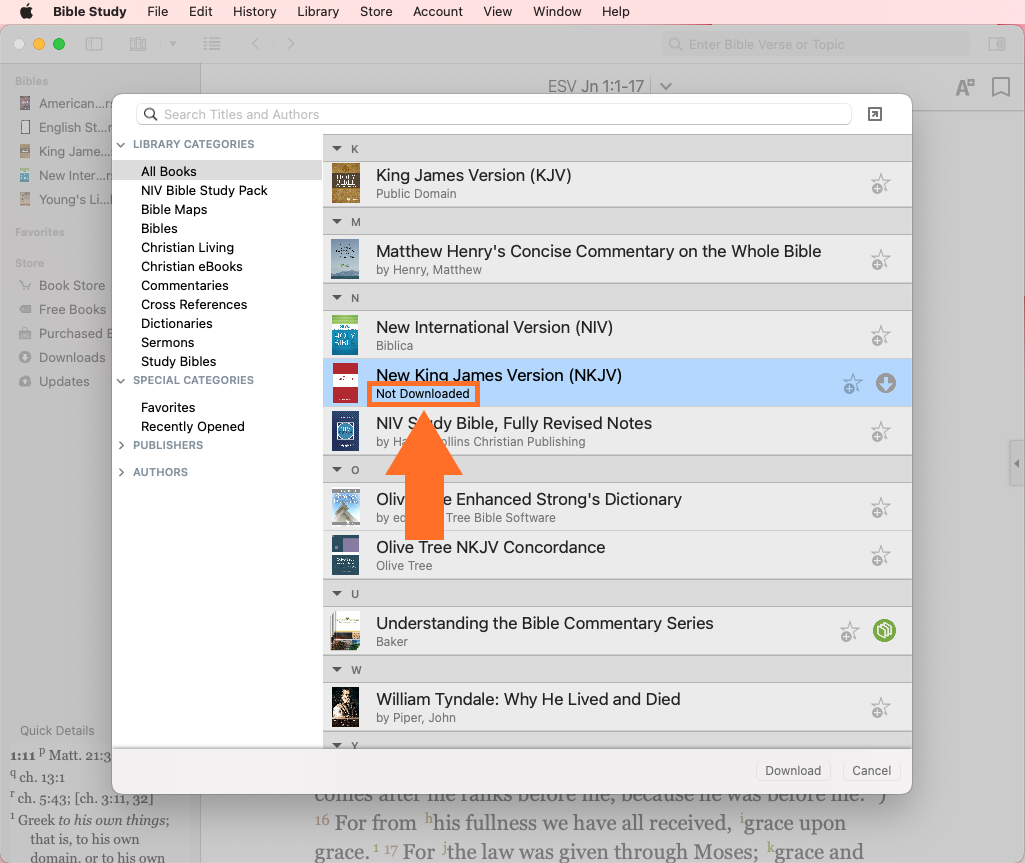Click the Download button
Image resolution: width=1025 pixels, height=863 pixels.
793,770
